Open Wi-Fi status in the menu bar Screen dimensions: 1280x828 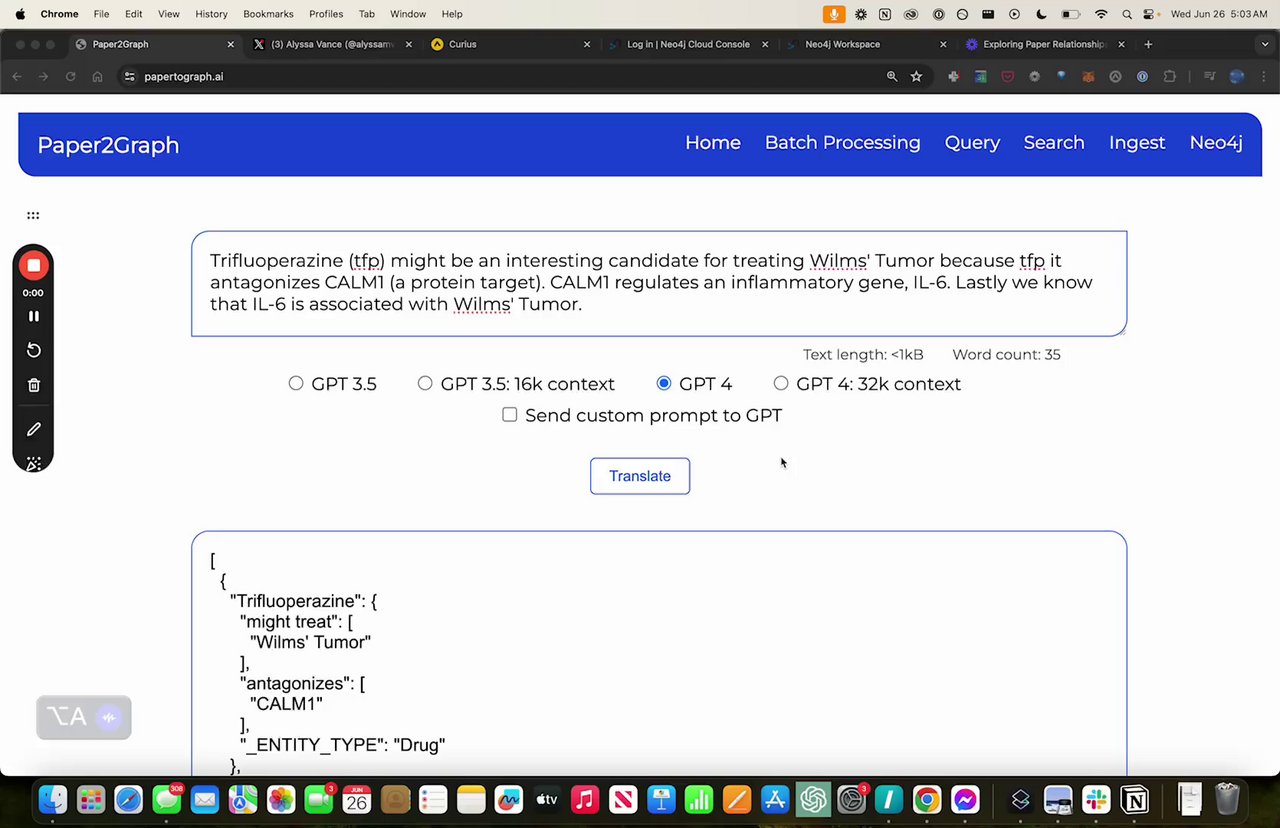click(x=1101, y=14)
